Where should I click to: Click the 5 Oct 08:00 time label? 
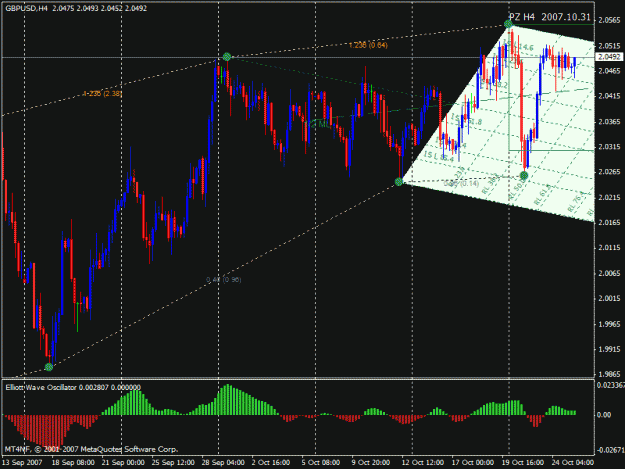(320, 463)
